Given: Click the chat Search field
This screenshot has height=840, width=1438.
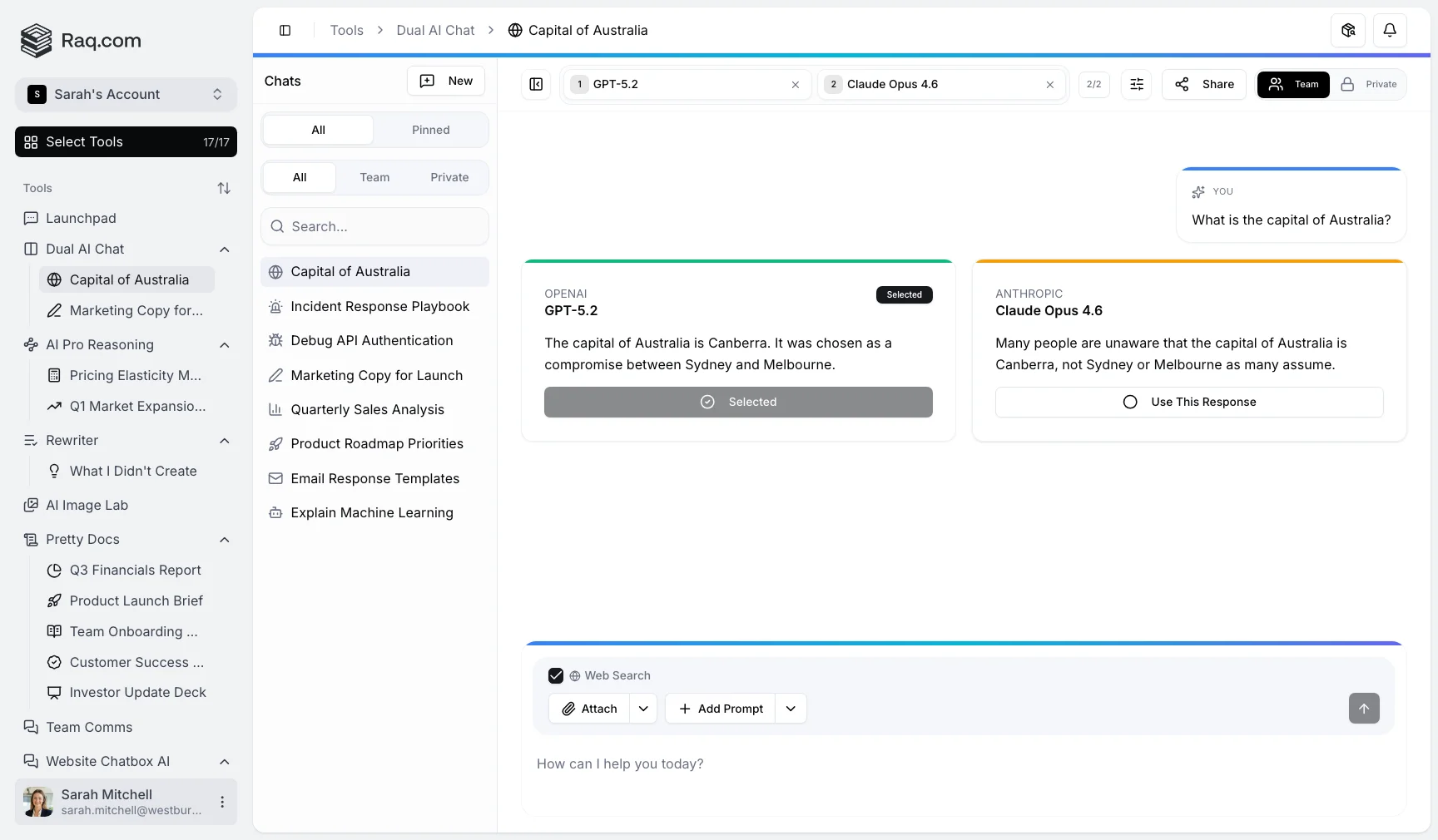Looking at the screenshot, I should click(x=375, y=226).
